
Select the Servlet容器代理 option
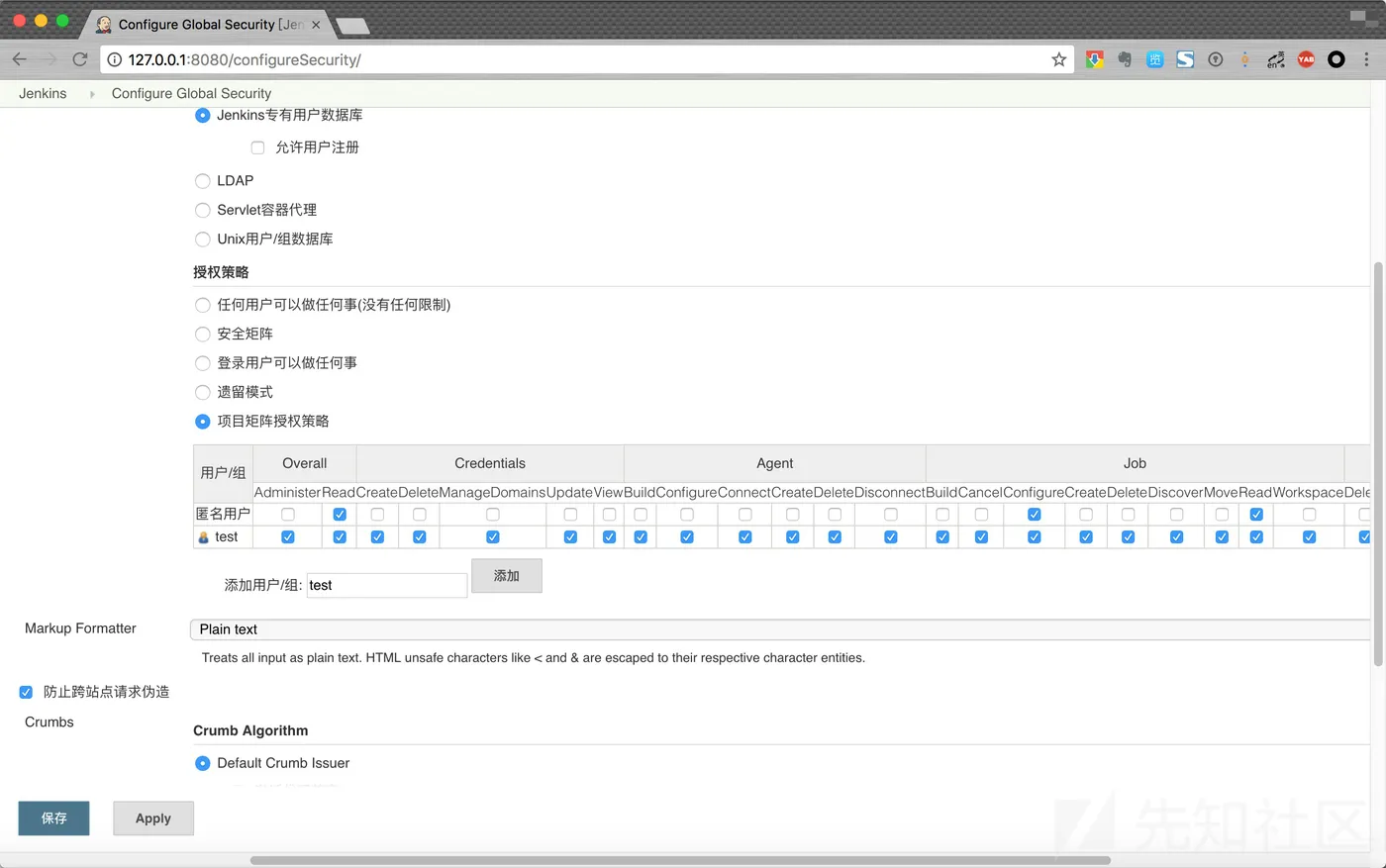point(203,210)
